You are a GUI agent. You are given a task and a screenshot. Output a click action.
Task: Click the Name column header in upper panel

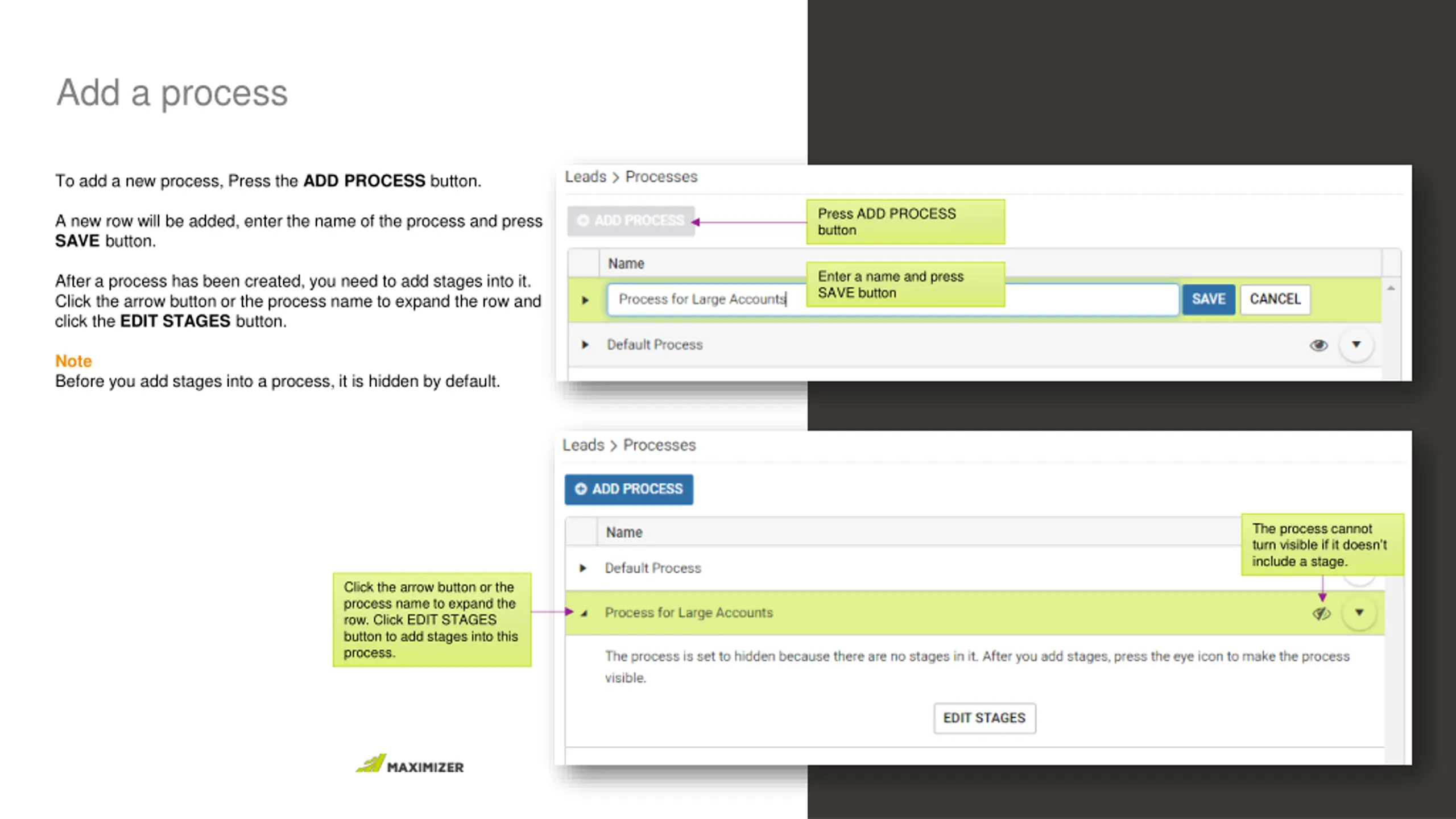626,264
